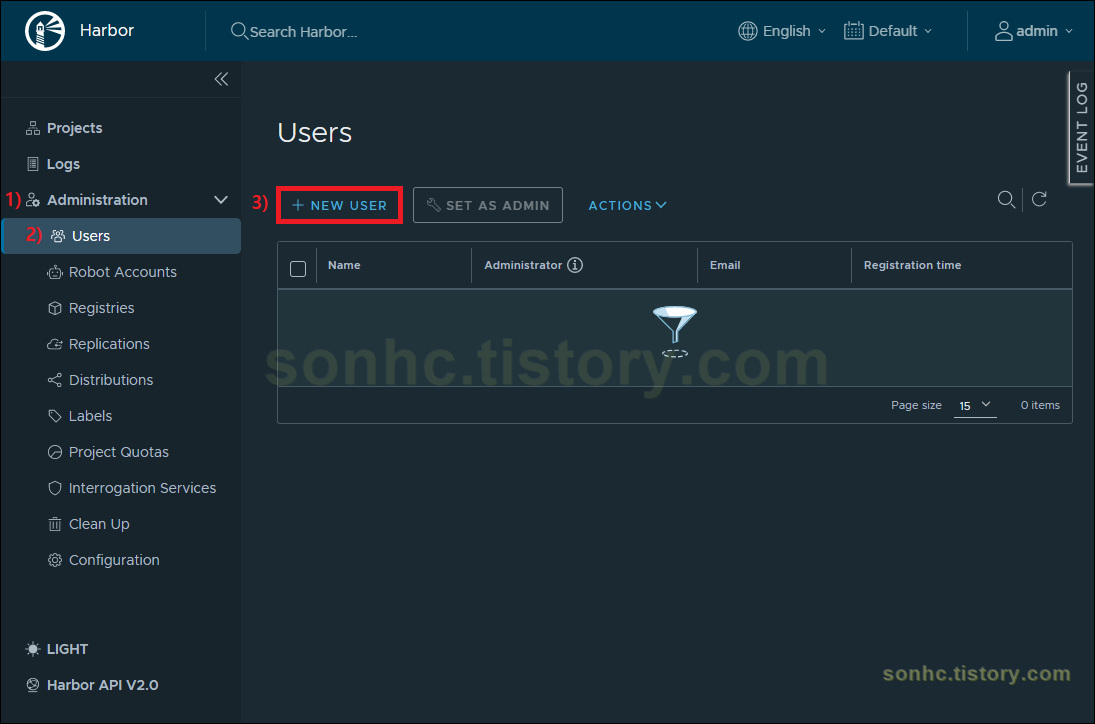The height and width of the screenshot is (724, 1095).
Task: Click the Users group icon
Action: [x=58, y=236]
